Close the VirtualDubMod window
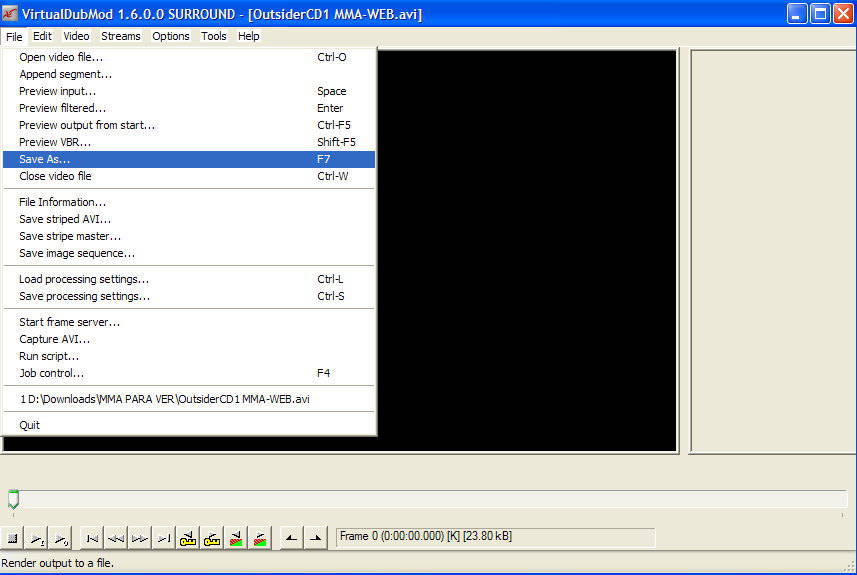857x575 pixels. 843,14
